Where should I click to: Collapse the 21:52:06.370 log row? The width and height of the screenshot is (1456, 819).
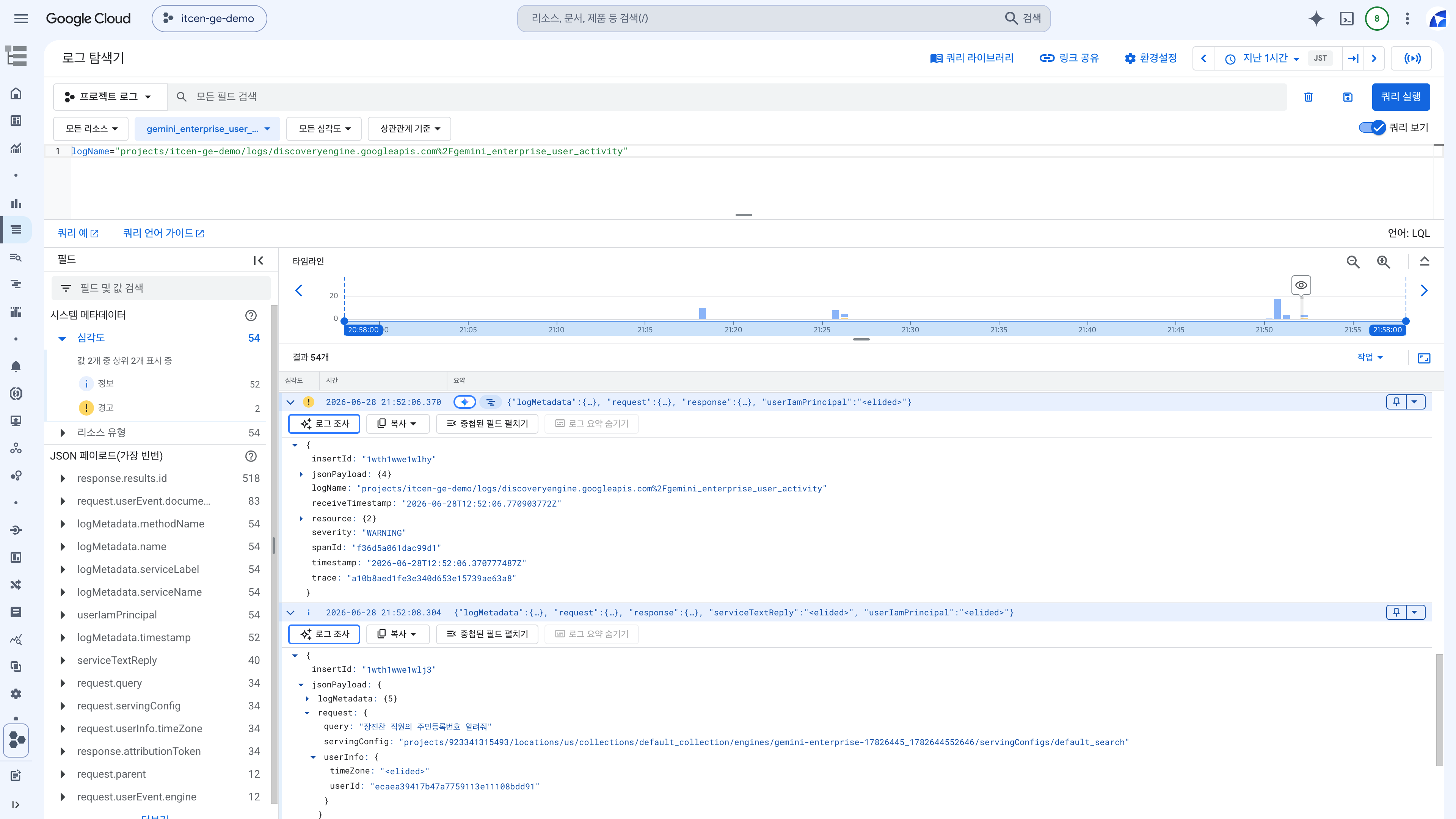click(290, 402)
